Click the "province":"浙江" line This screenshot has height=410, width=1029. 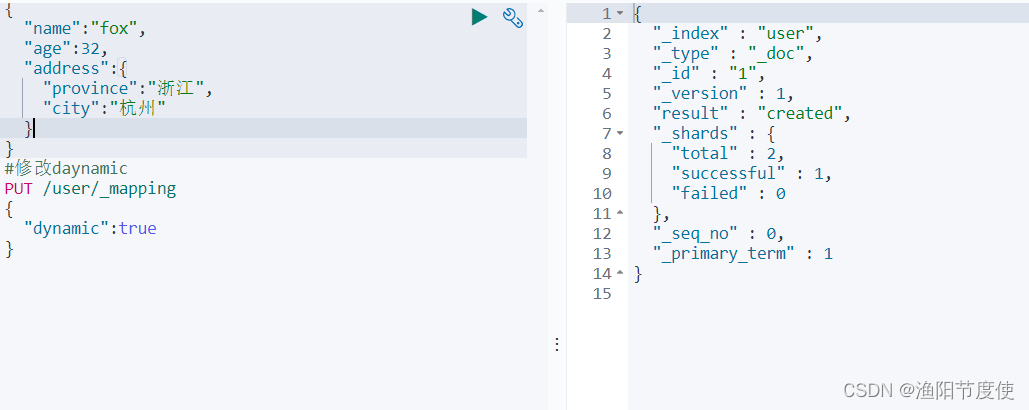pyautogui.click(x=128, y=89)
